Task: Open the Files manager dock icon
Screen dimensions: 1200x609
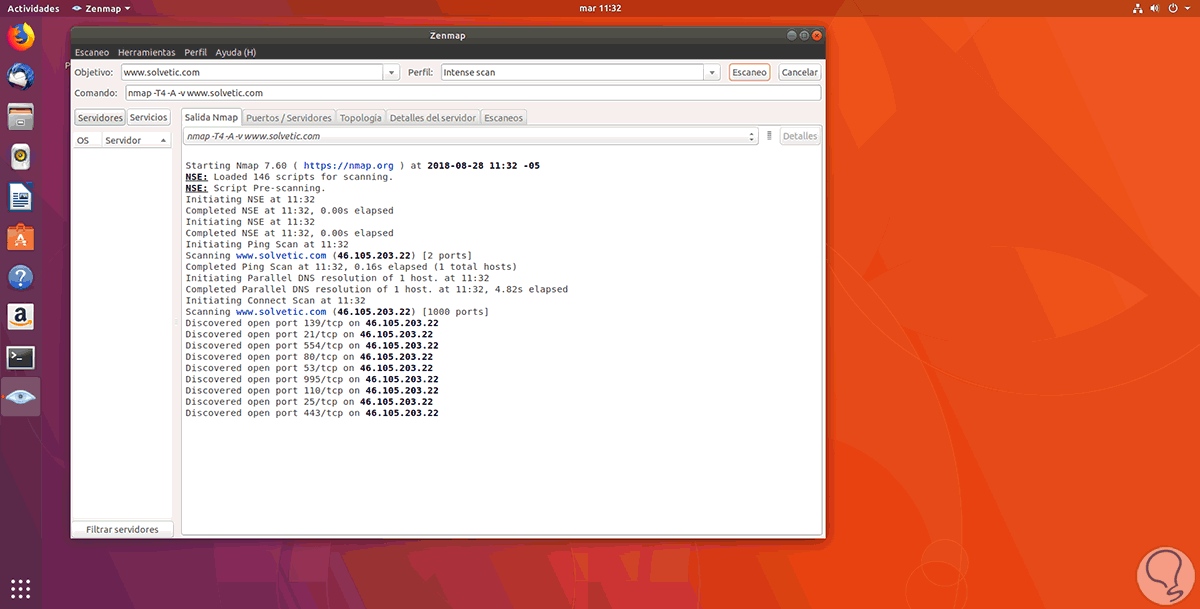Action: click(21, 116)
